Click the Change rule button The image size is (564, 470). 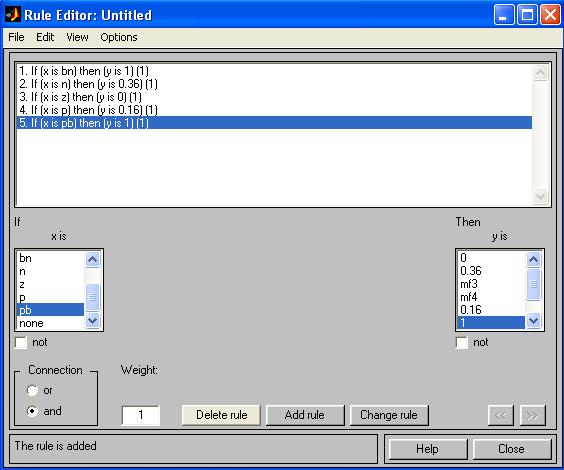click(389, 415)
